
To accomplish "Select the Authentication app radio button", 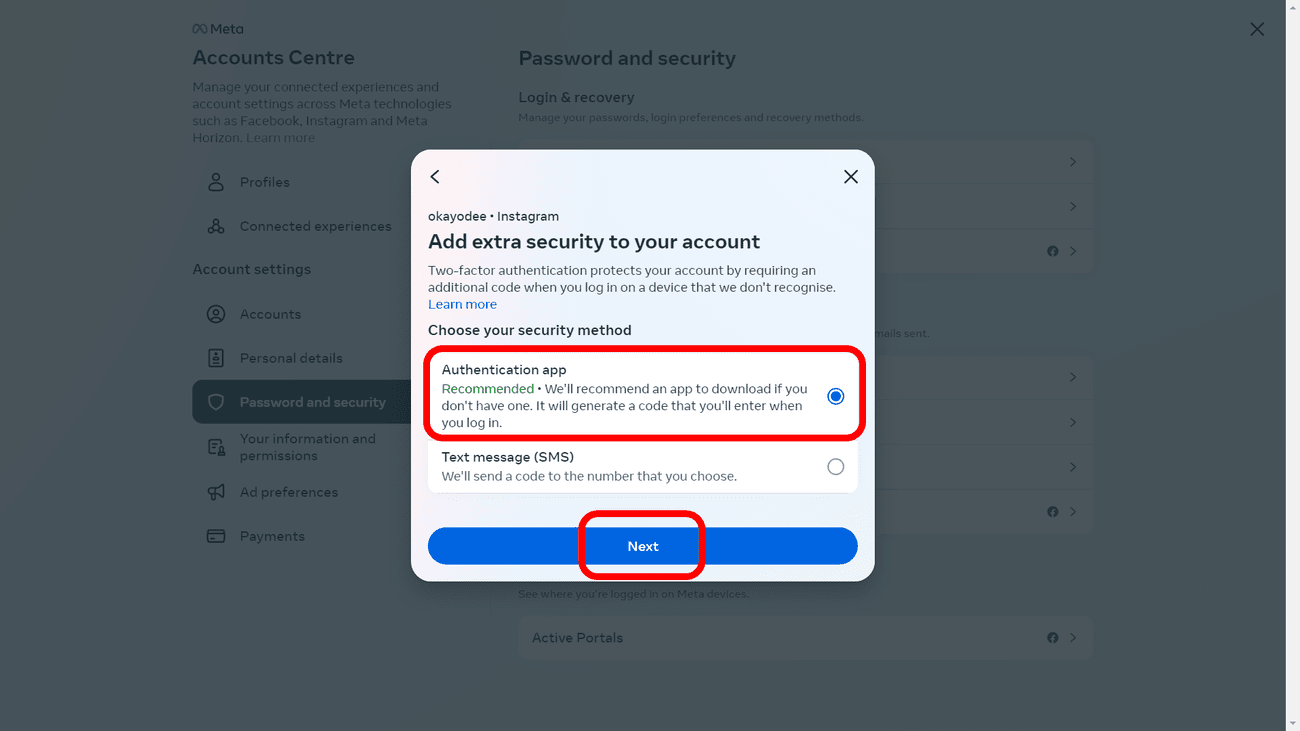I will 836,397.
